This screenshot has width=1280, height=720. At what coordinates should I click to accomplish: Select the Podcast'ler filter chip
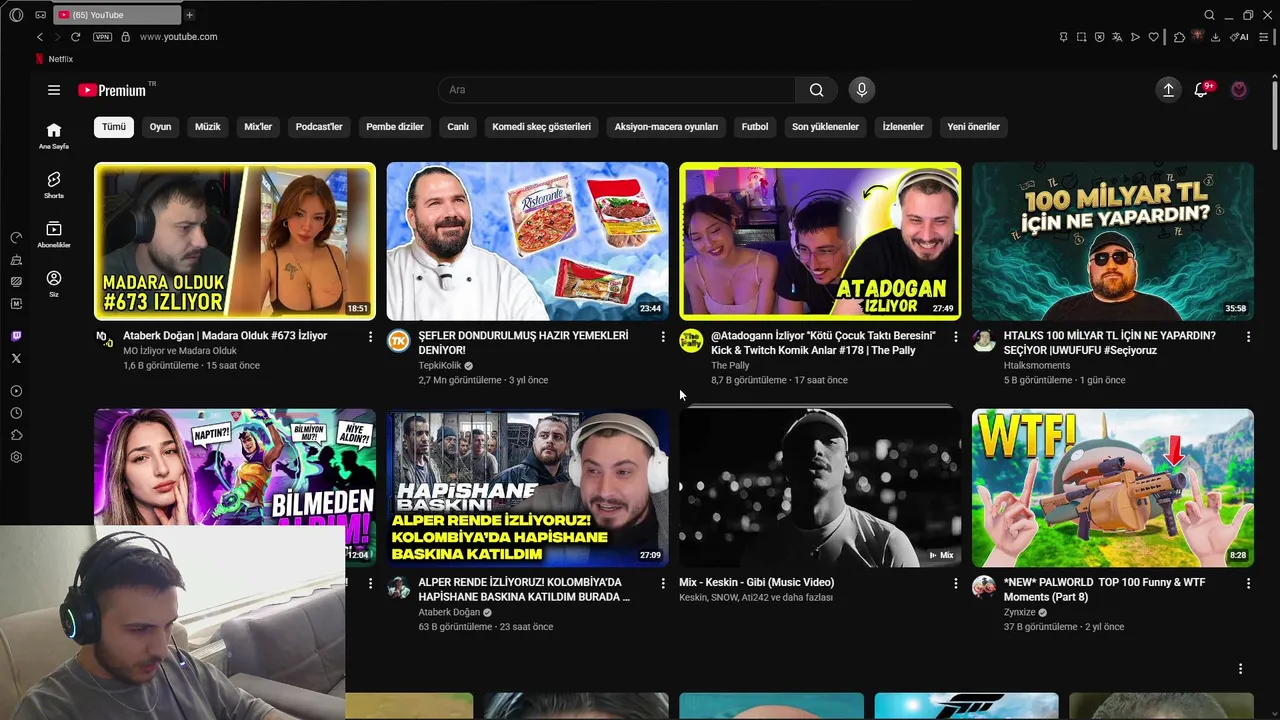[x=319, y=127]
